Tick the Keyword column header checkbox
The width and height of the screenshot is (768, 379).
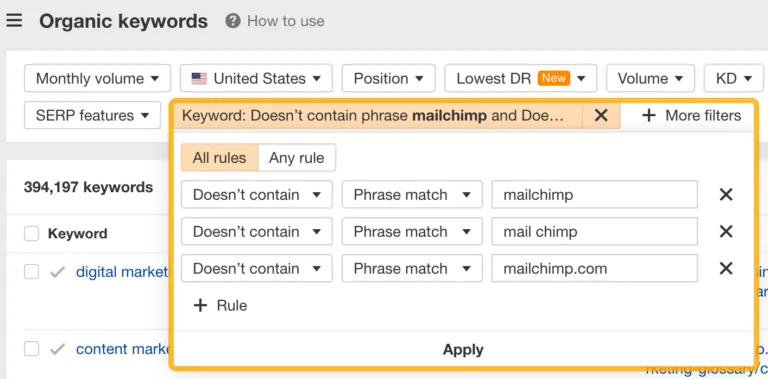click(31, 234)
